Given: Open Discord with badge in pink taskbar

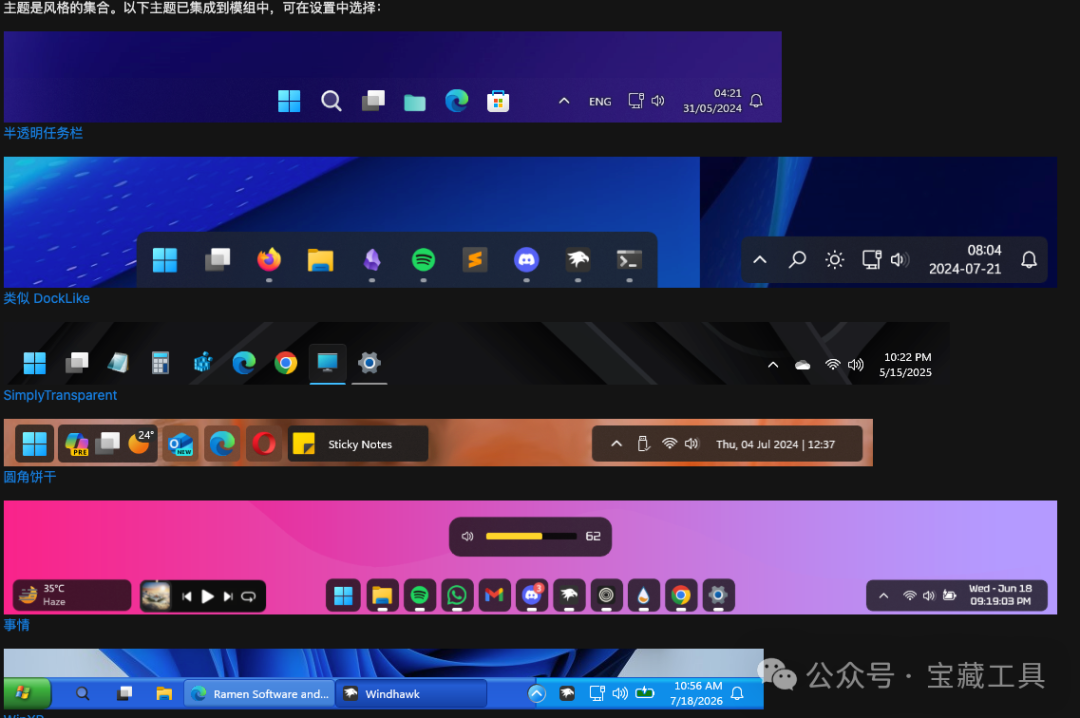Looking at the screenshot, I should [532, 595].
